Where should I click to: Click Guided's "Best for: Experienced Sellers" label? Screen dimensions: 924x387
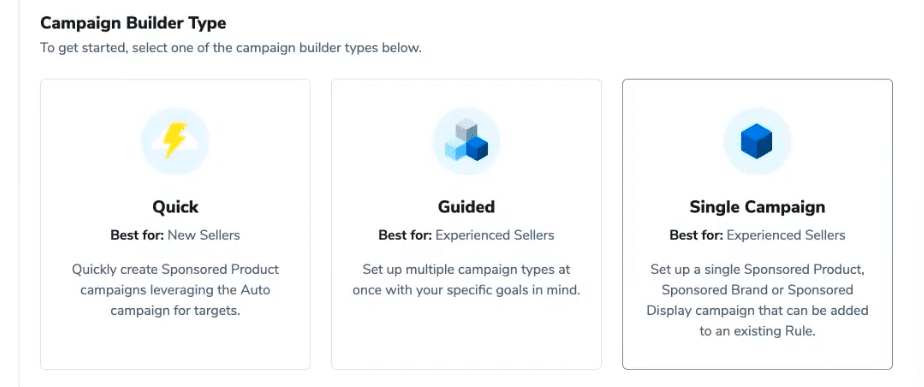coord(466,236)
